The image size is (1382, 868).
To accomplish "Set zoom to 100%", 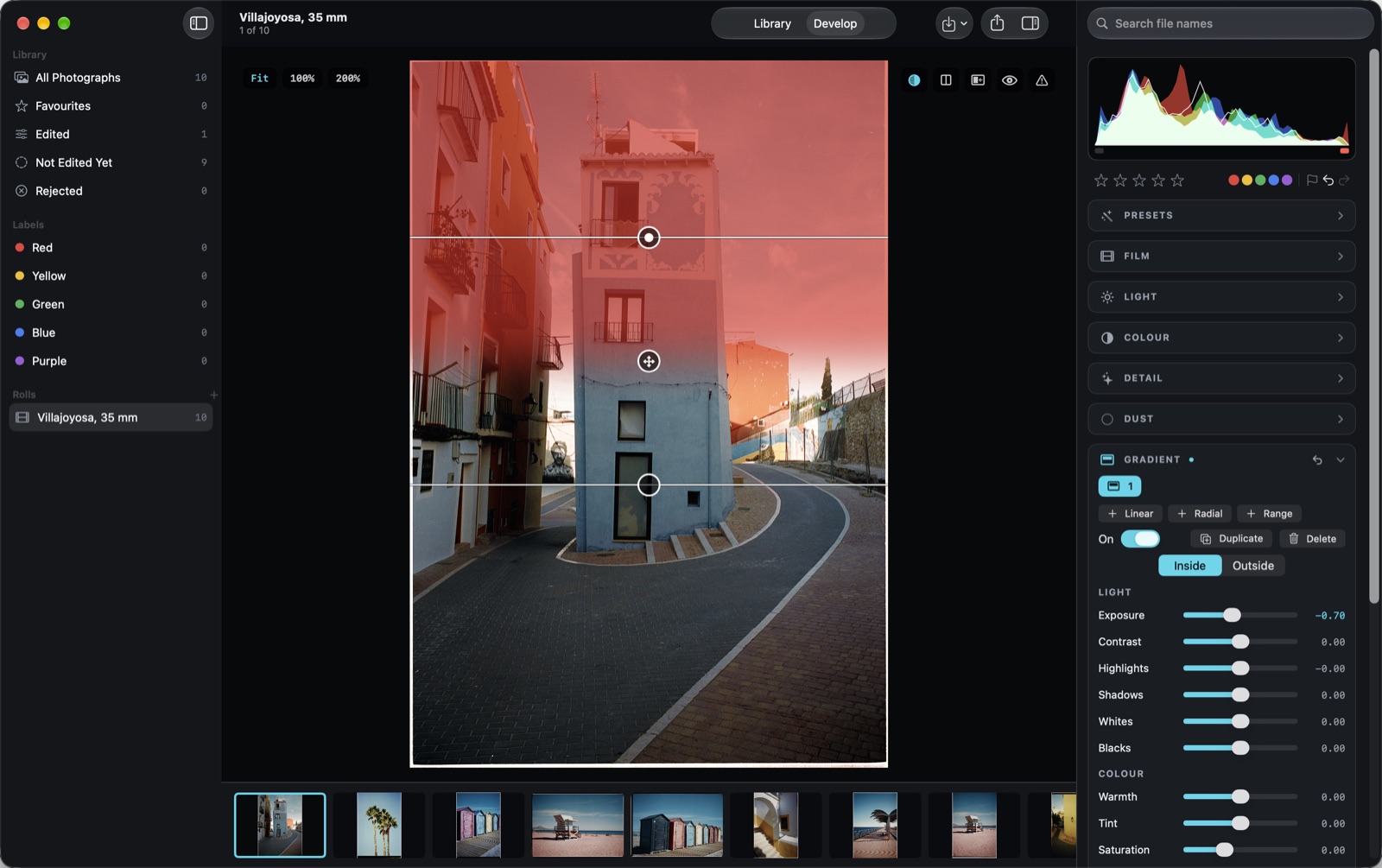I will [302, 79].
